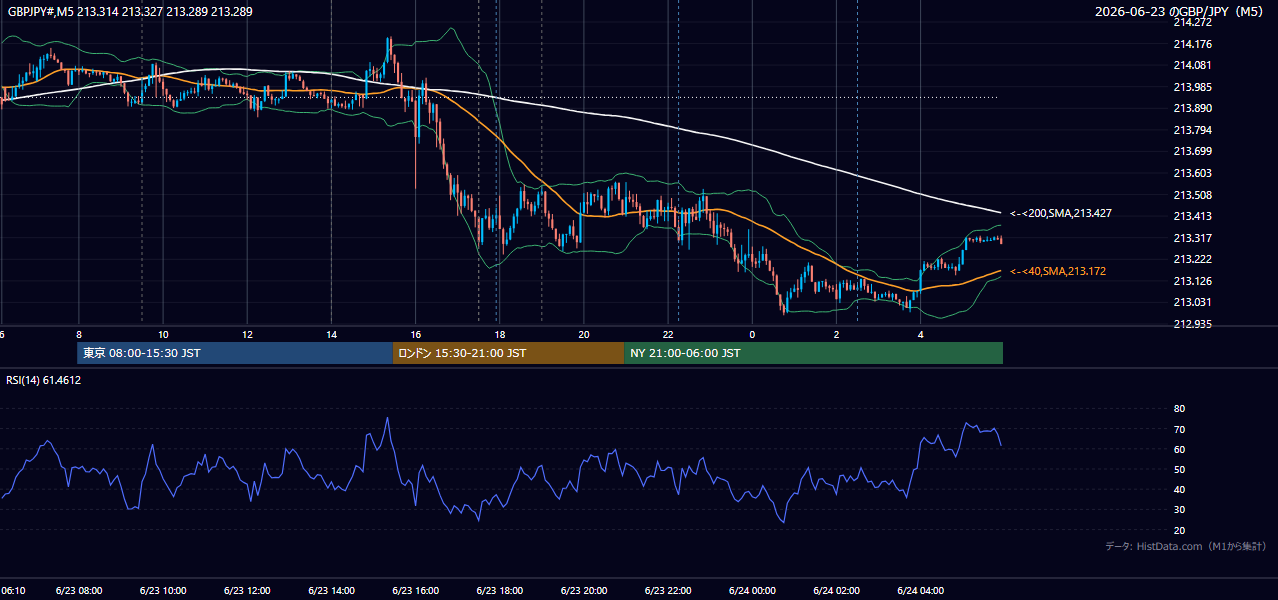Click the 6/24 00:00 time axis label

(x=752, y=591)
